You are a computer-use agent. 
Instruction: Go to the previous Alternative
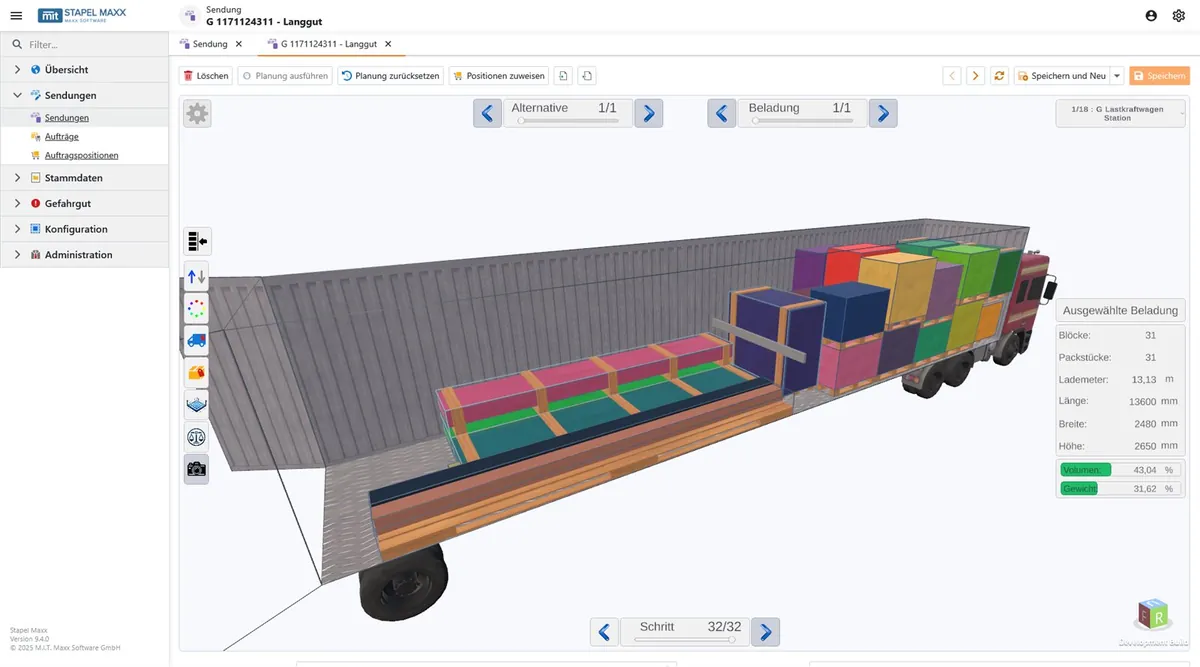point(488,113)
